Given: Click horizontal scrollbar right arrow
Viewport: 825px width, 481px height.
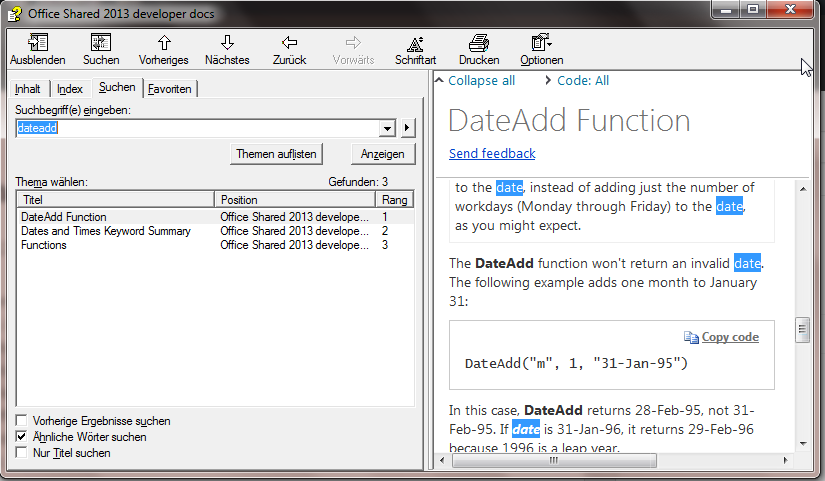Looking at the screenshot, I should [x=786, y=460].
